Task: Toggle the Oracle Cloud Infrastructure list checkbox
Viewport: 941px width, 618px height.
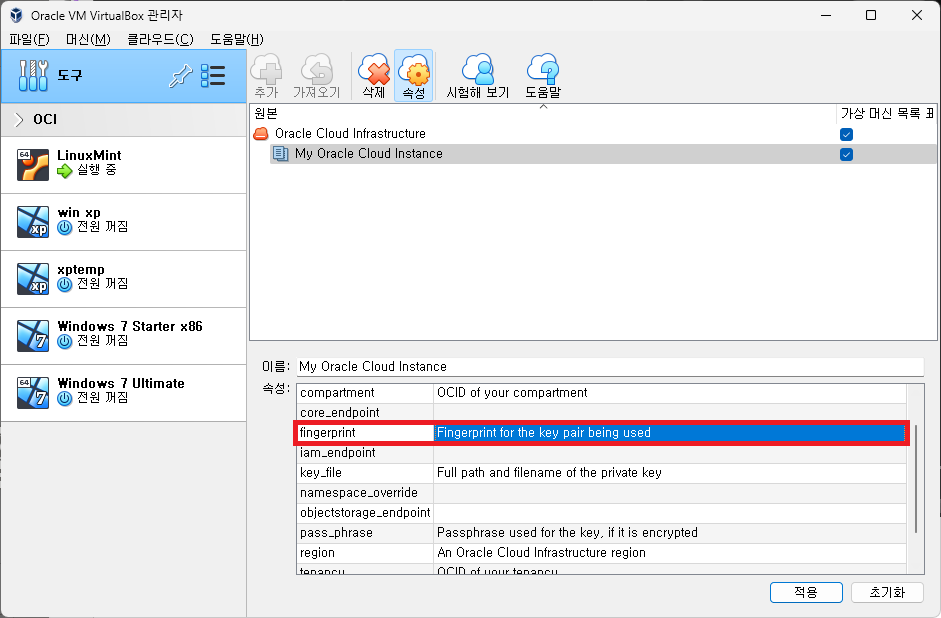Action: [x=846, y=134]
